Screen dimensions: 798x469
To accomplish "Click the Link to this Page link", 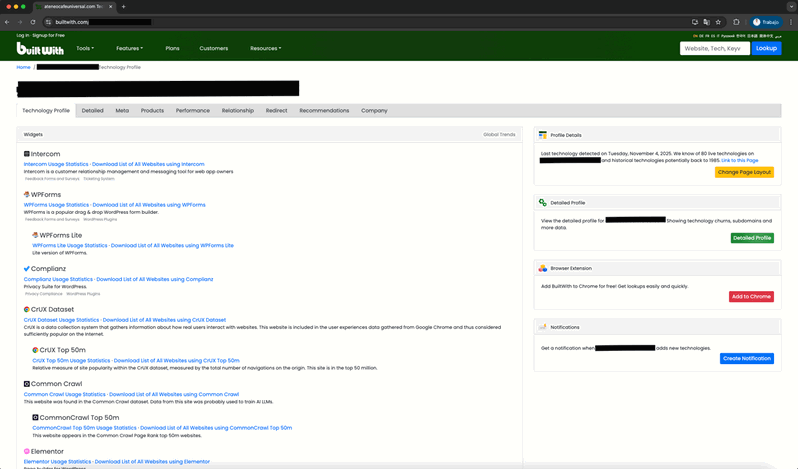I will coord(739,160).
